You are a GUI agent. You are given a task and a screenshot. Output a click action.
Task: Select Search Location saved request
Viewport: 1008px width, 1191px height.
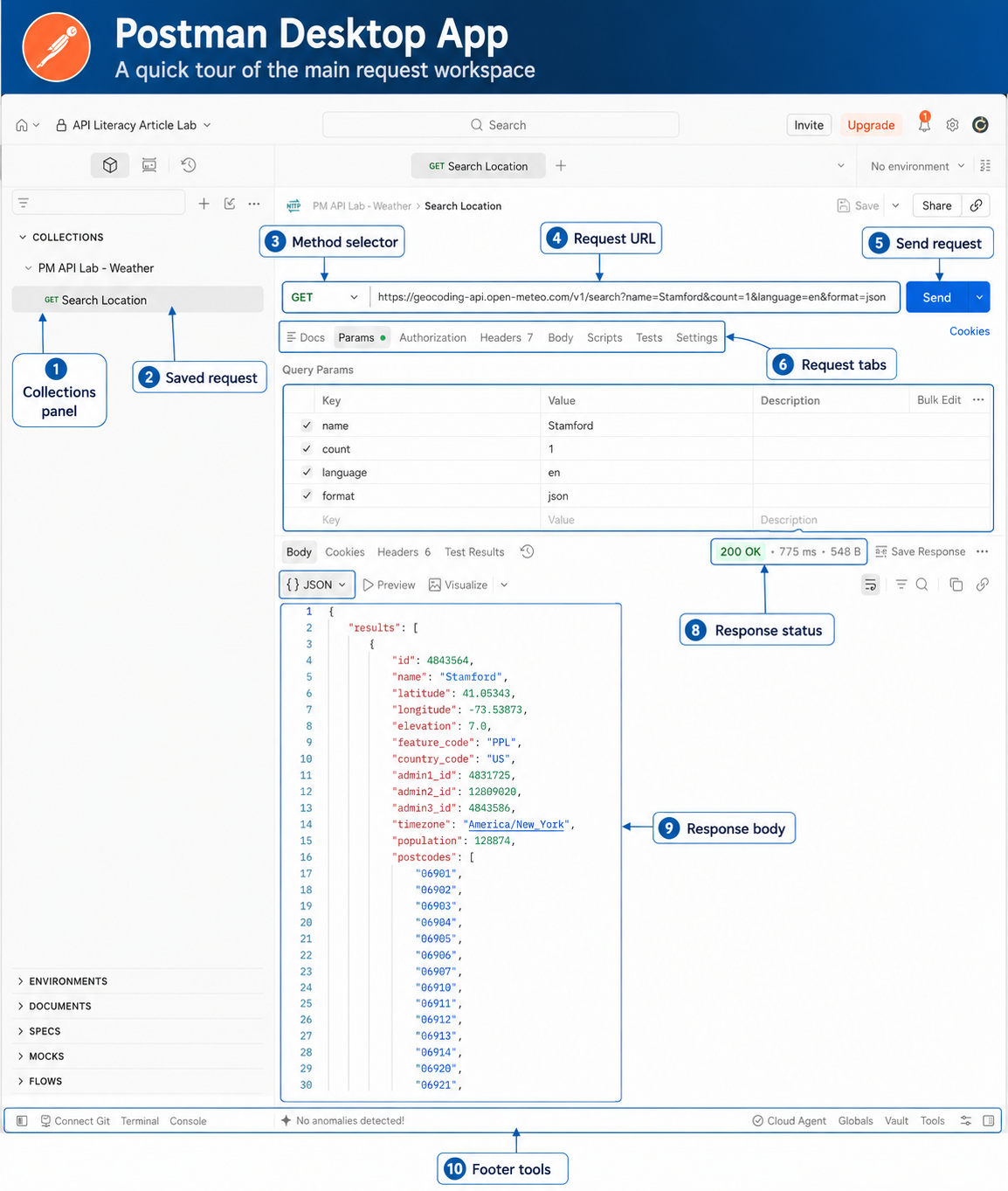138,300
